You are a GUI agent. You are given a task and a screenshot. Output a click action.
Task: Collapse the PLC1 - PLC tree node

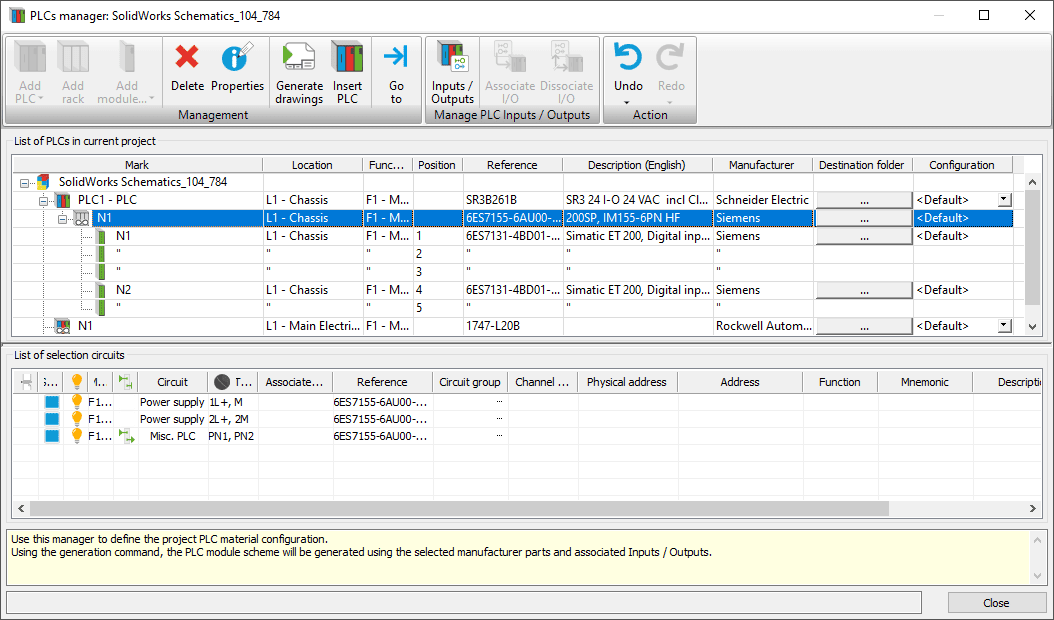[x=43, y=200]
